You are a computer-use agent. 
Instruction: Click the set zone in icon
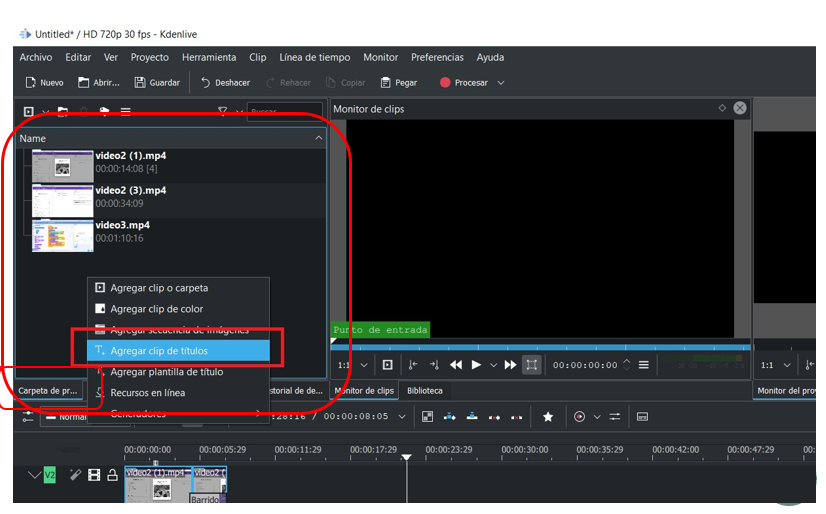[x=414, y=365]
